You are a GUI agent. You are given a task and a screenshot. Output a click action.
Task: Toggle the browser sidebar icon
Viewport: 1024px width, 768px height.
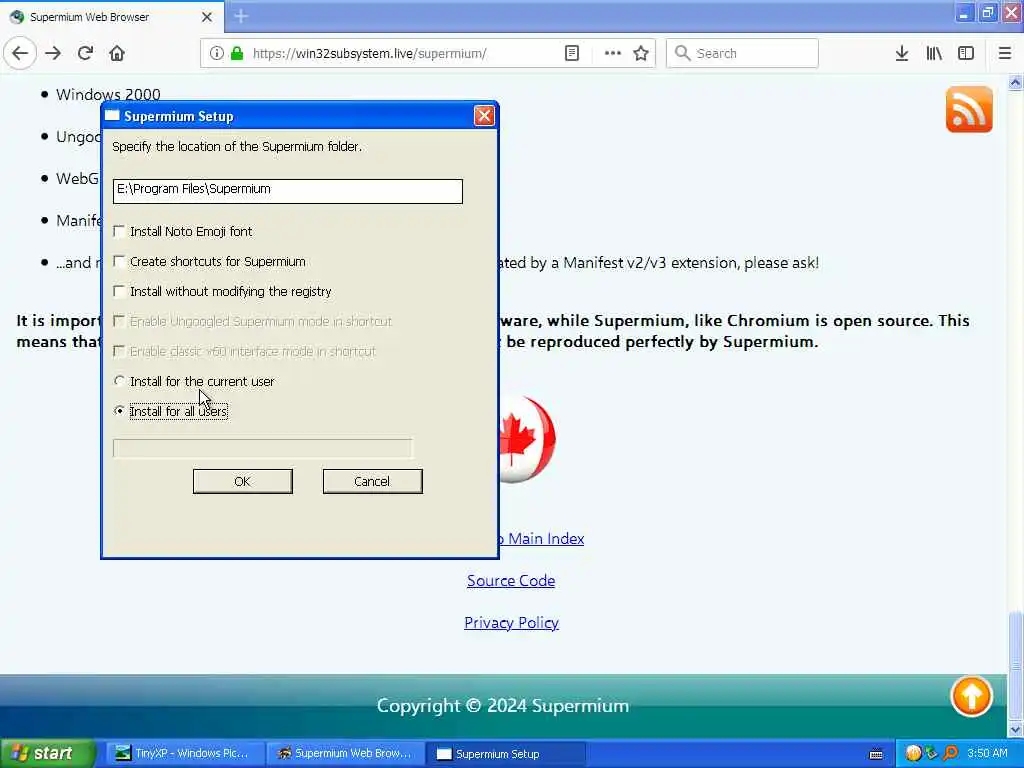pos(966,53)
